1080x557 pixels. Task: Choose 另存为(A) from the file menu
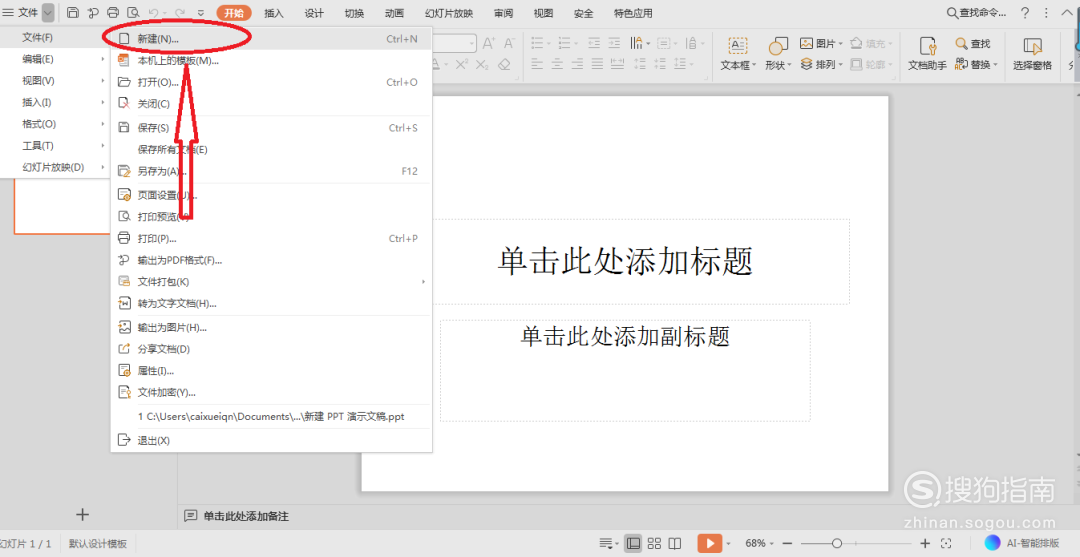coord(271,171)
